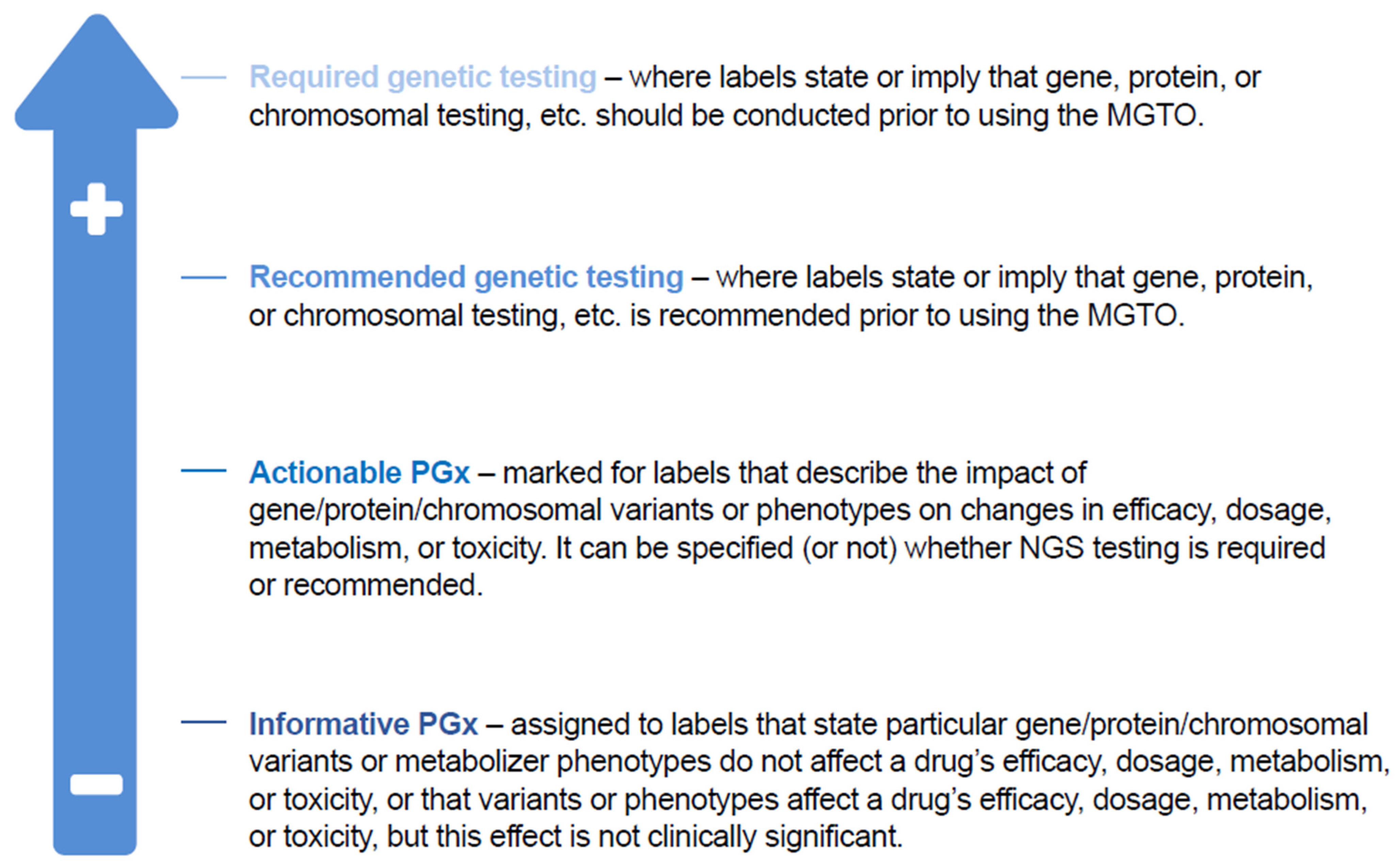Click the 'Informative PGx' heading
This screenshot has height=868, width=1400.
click(363, 724)
